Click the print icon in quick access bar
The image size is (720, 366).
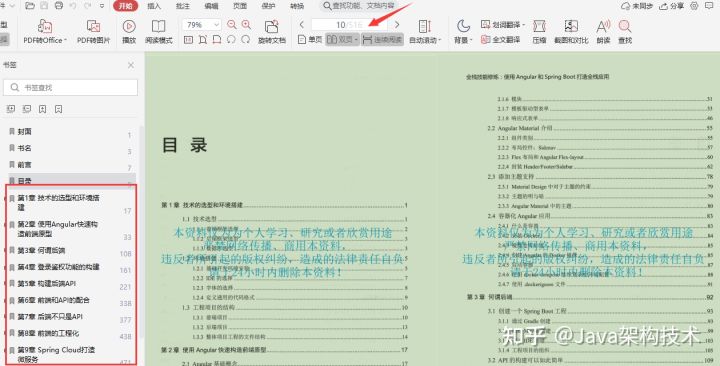click(x=59, y=6)
